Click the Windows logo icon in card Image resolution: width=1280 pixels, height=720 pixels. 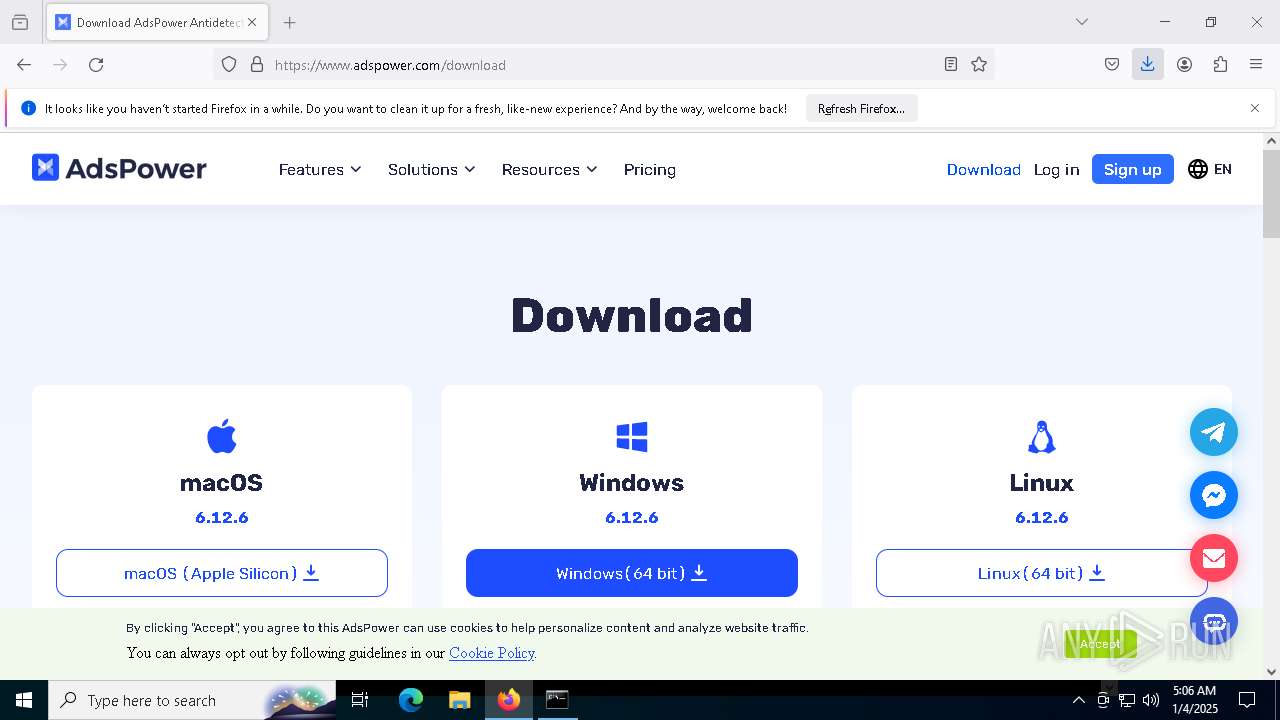pyautogui.click(x=632, y=436)
